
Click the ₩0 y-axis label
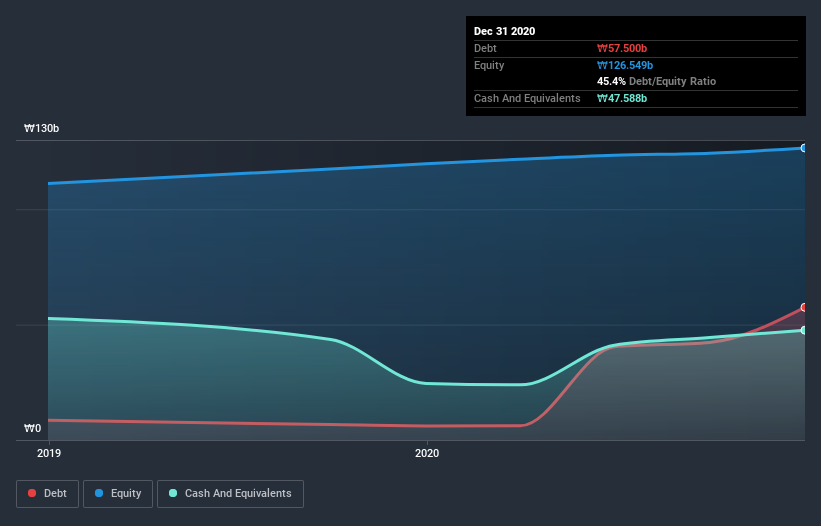click(x=32, y=428)
